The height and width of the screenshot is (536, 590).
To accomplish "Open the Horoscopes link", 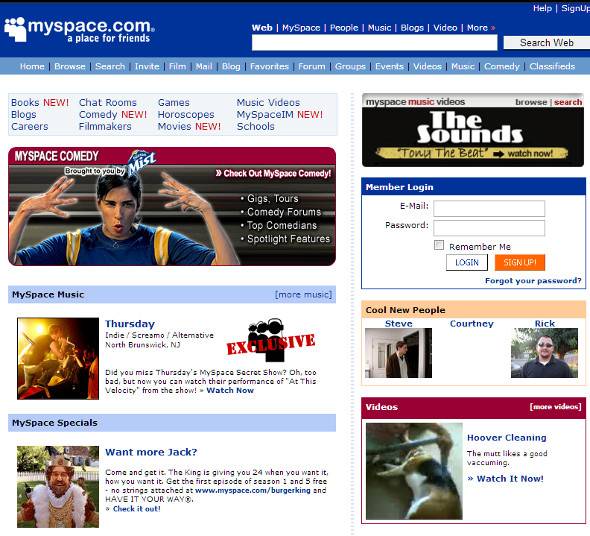I will click(x=186, y=114).
